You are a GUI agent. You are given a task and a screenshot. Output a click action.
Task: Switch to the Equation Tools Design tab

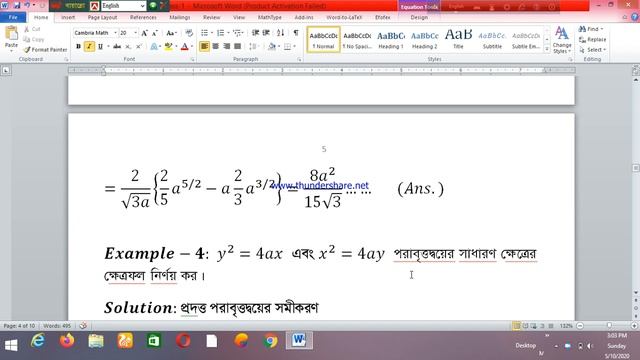click(419, 18)
